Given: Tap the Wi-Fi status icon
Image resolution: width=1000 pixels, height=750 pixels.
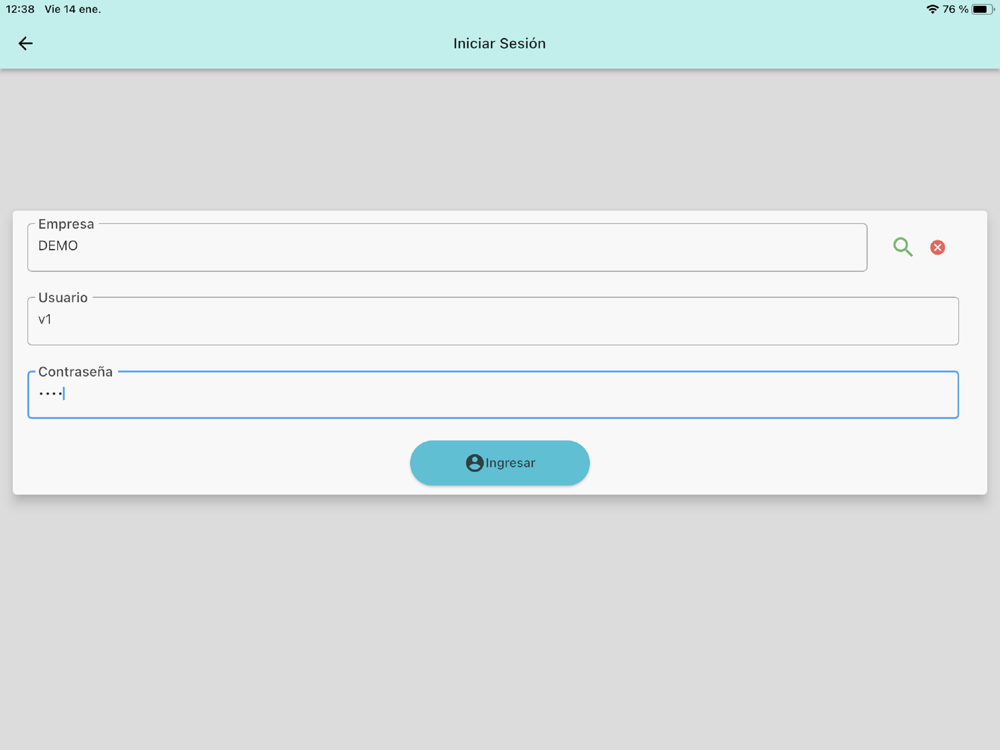Looking at the screenshot, I should pos(932,9).
